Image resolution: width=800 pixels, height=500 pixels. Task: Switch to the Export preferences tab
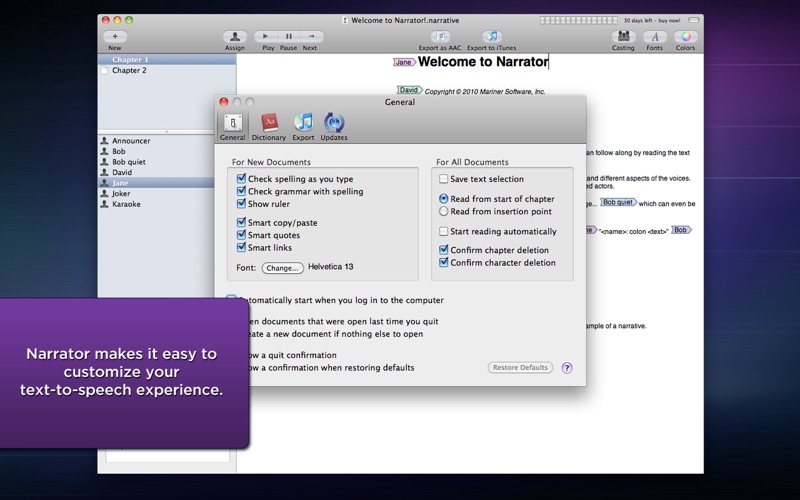[303, 127]
